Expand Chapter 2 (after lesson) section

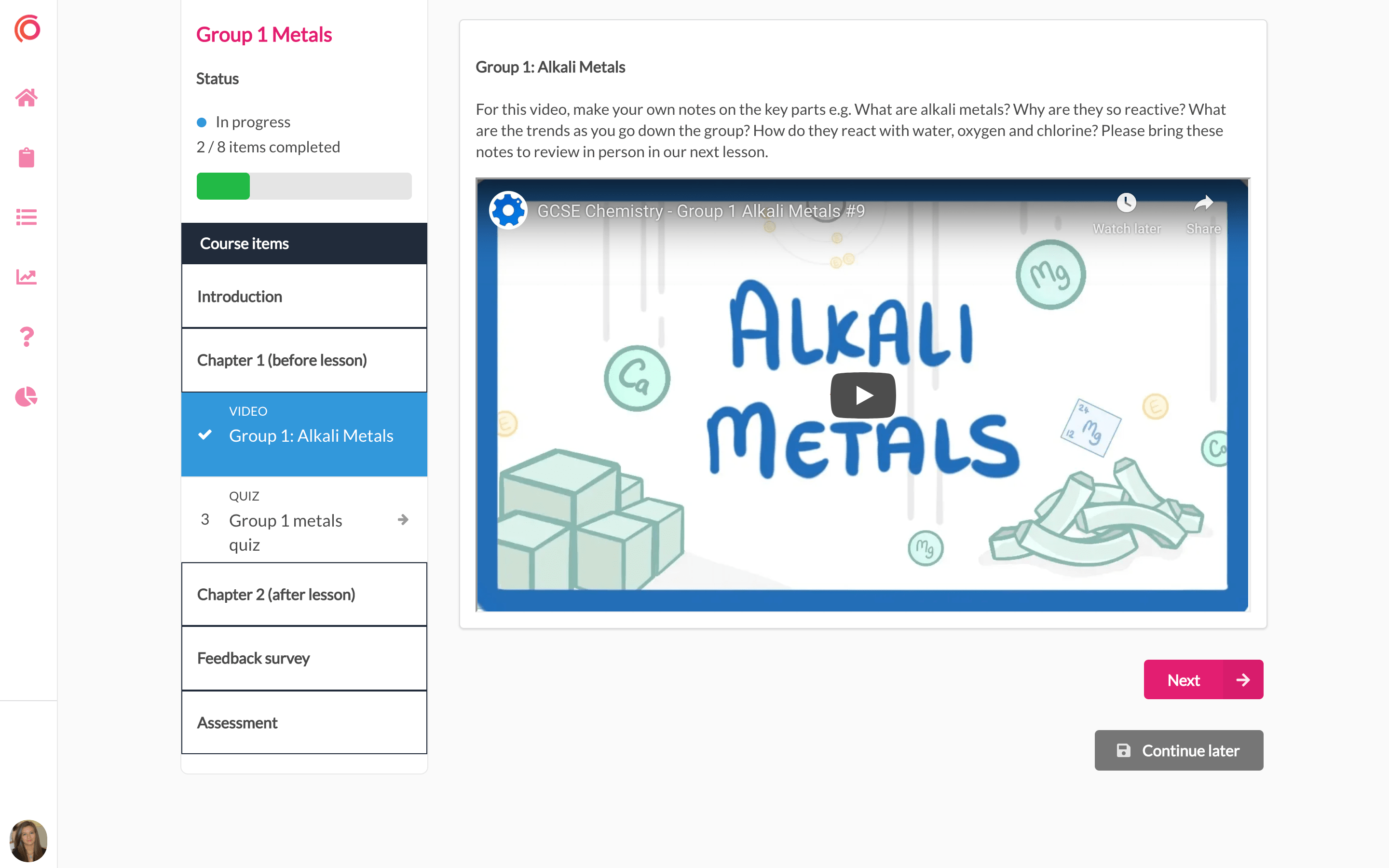pyautogui.click(x=304, y=594)
